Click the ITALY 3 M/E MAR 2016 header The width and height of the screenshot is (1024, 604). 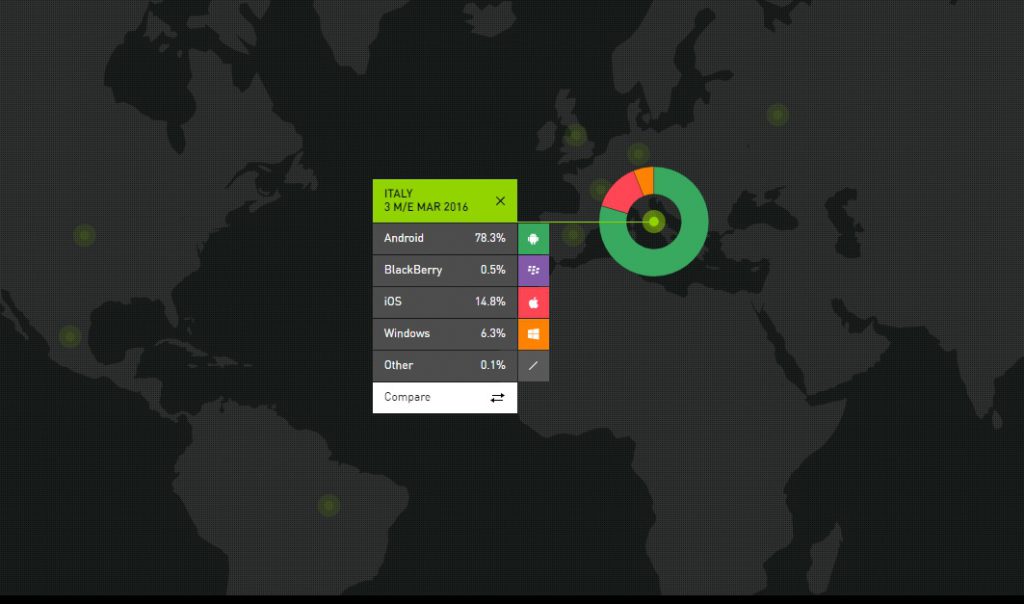click(x=445, y=200)
